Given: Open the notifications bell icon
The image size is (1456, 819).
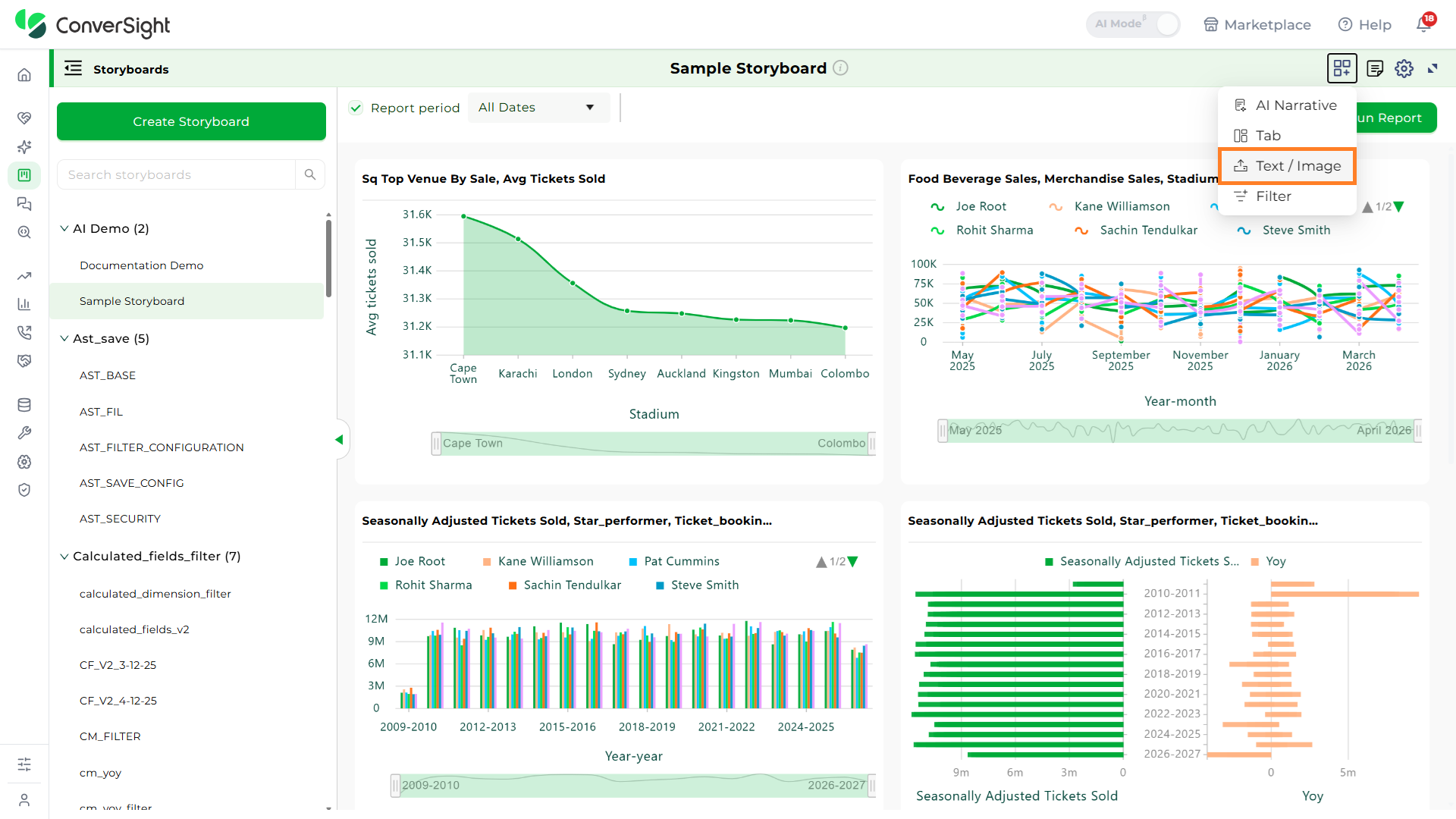Looking at the screenshot, I should 1424,24.
